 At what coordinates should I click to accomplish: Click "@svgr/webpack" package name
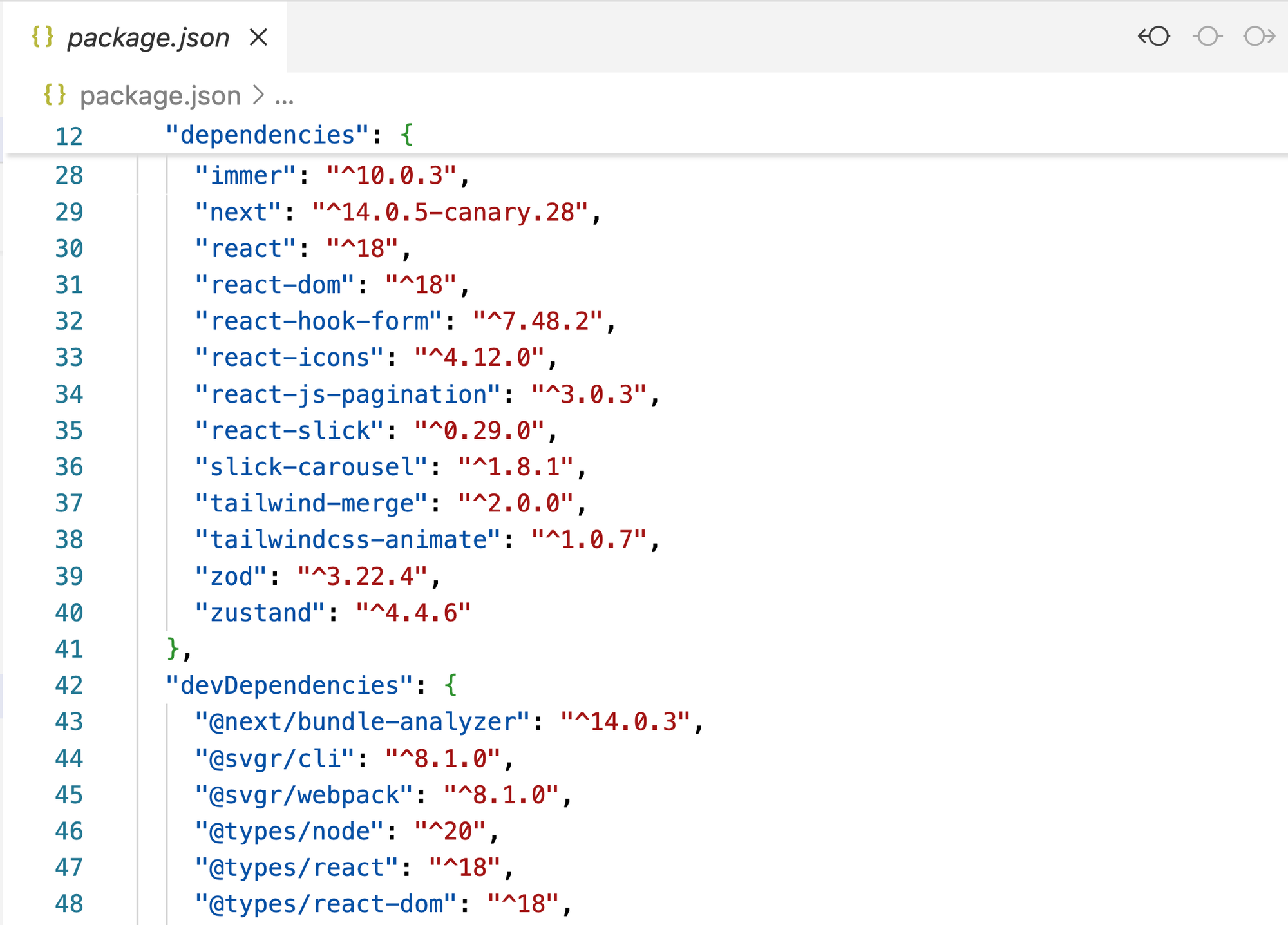pos(303,795)
